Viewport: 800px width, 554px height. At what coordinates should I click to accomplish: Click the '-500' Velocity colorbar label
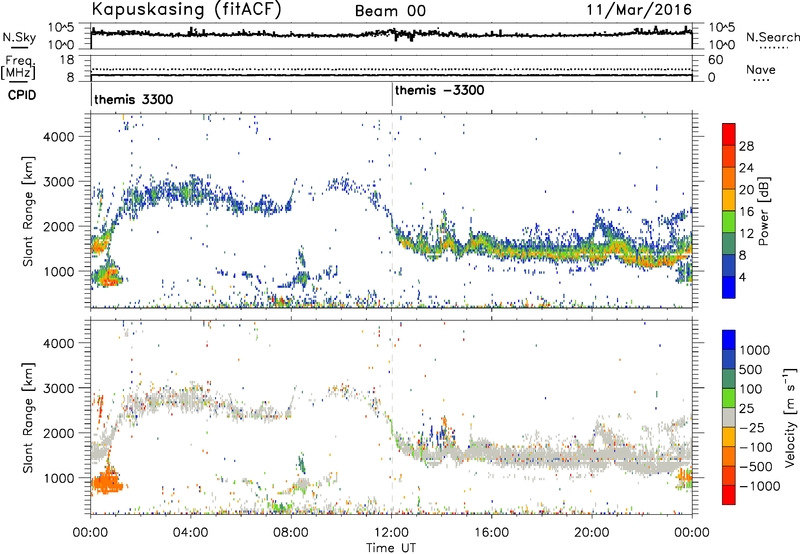pyautogui.click(x=755, y=467)
